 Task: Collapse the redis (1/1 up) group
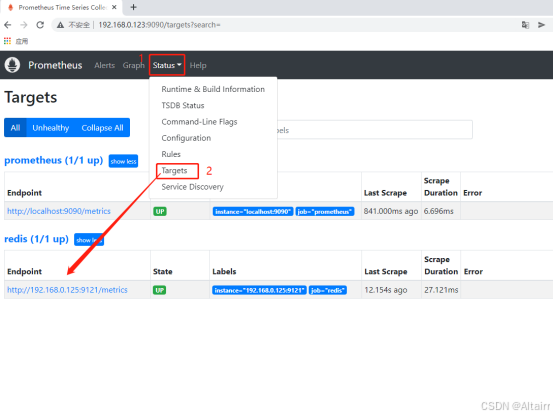[x=89, y=240]
